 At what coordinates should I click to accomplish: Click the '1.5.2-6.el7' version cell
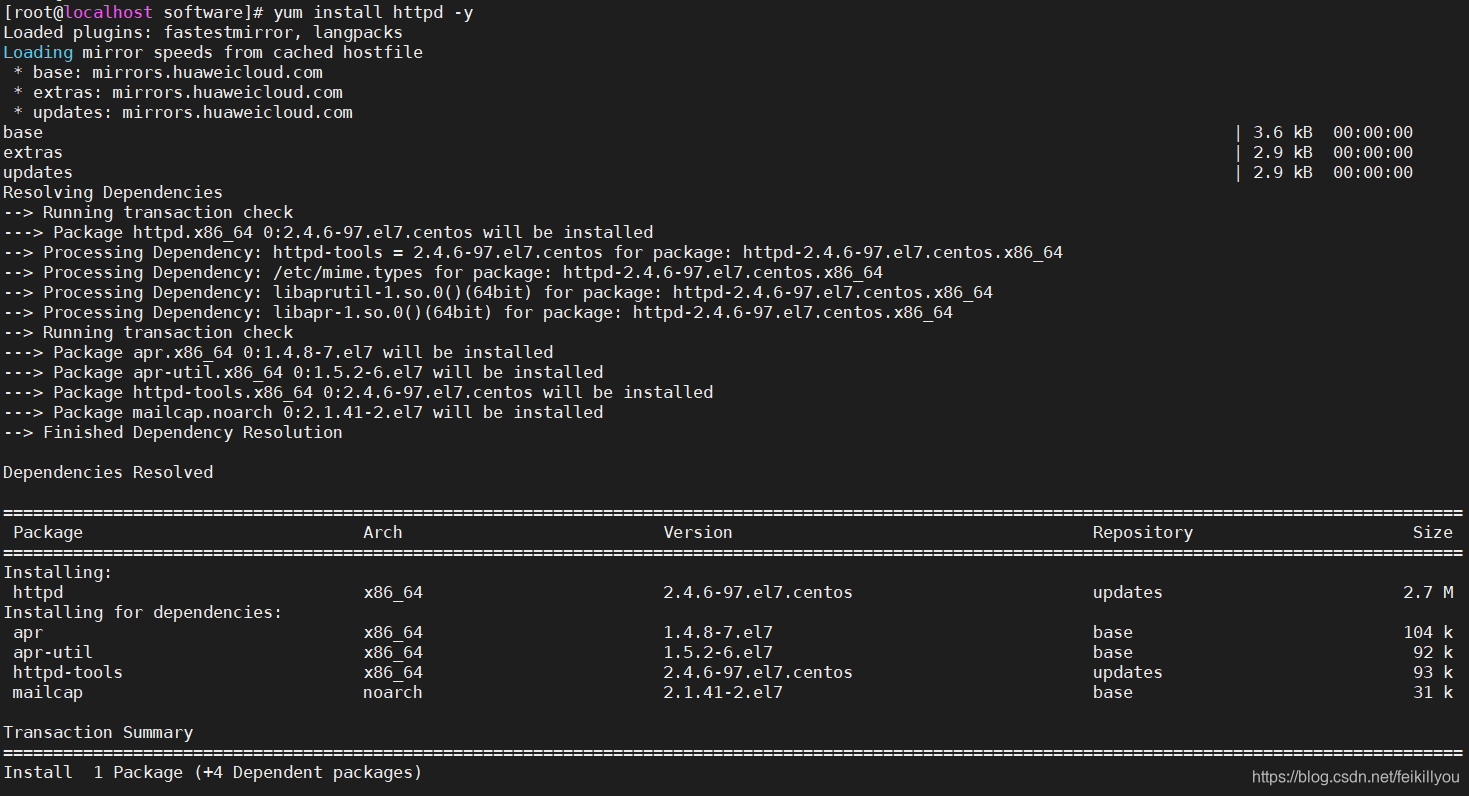(x=718, y=652)
